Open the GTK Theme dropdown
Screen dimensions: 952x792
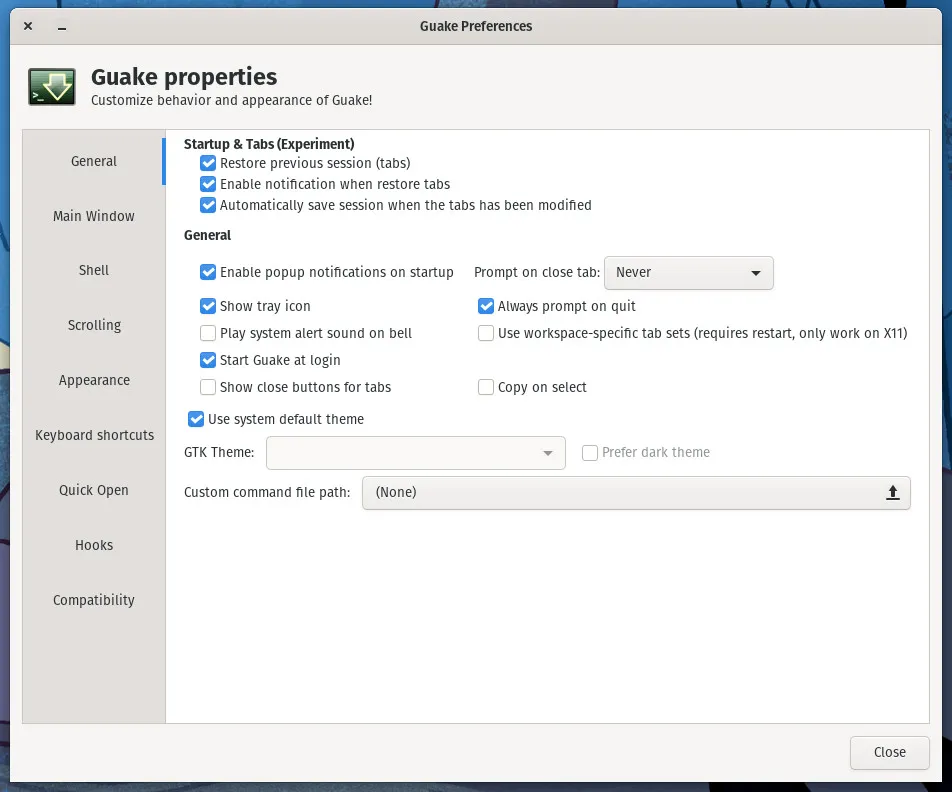pyautogui.click(x=416, y=452)
